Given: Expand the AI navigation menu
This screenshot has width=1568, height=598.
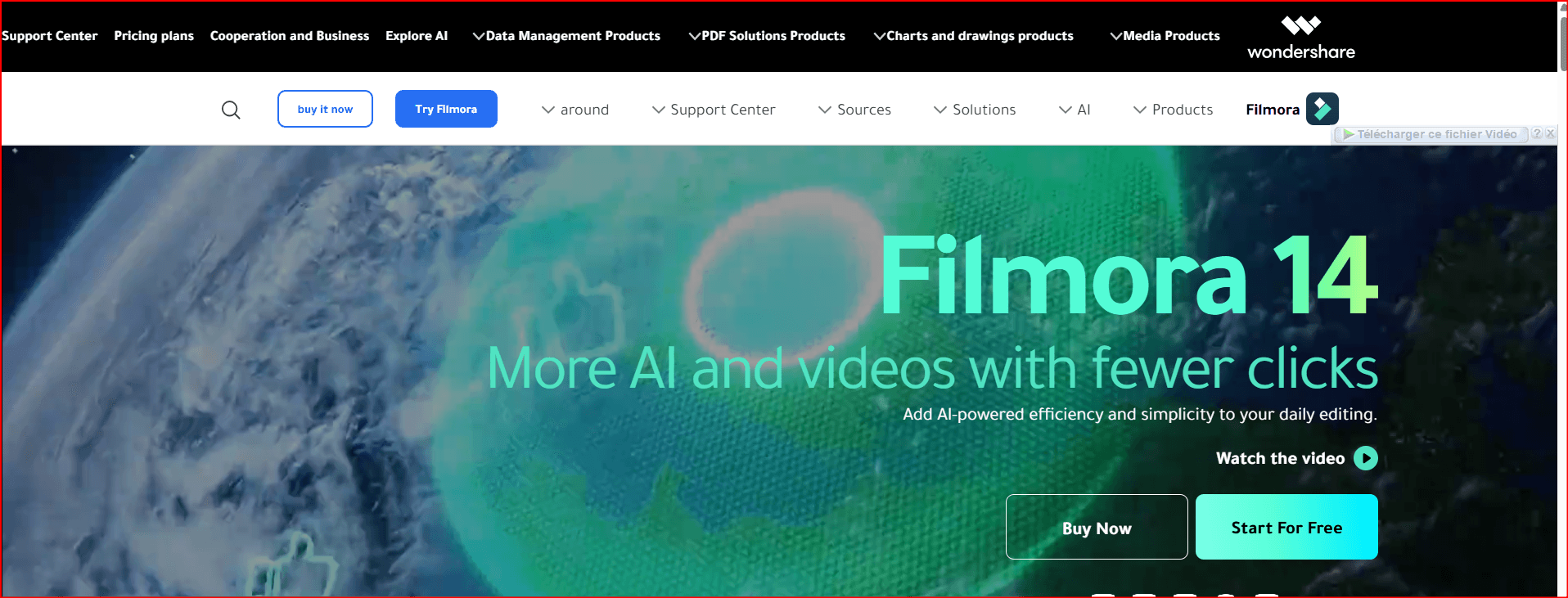Looking at the screenshot, I should point(1074,110).
